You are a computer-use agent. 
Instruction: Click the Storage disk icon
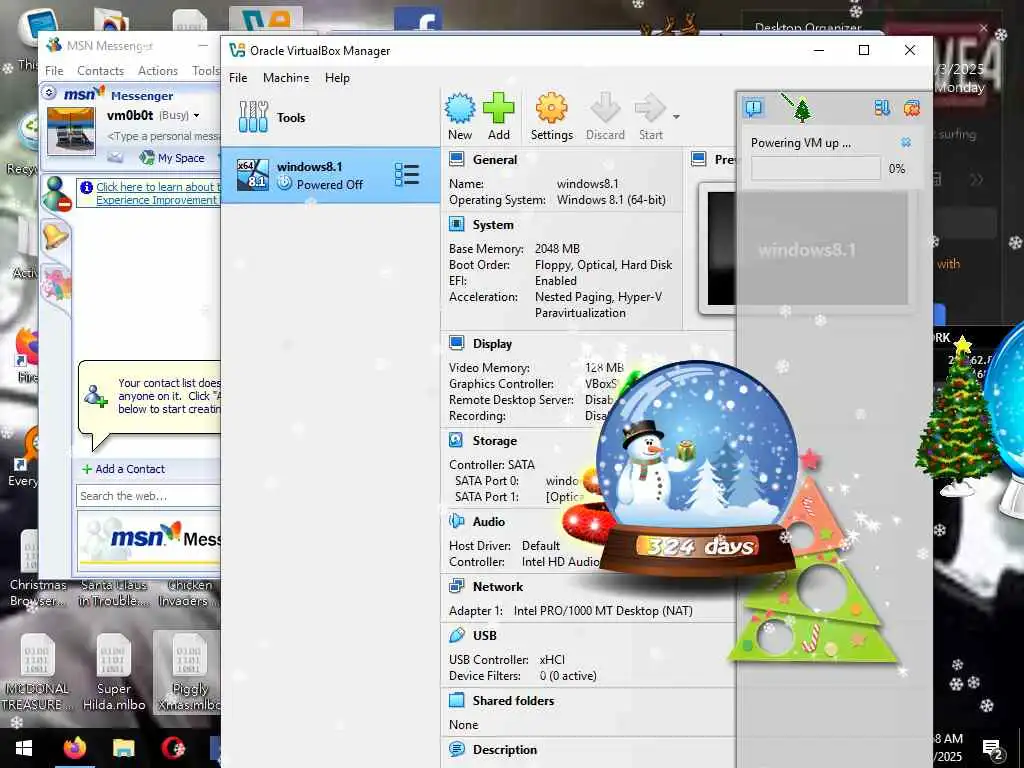point(456,440)
